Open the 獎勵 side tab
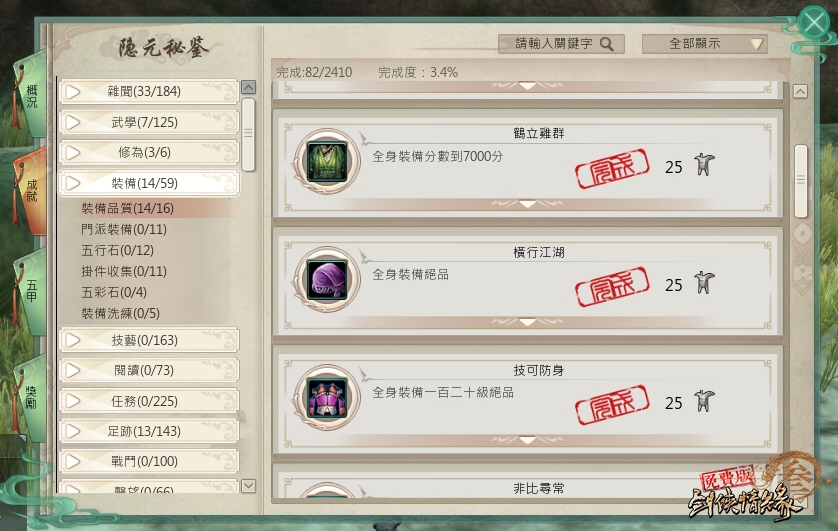The height and width of the screenshot is (531, 838). point(31,398)
